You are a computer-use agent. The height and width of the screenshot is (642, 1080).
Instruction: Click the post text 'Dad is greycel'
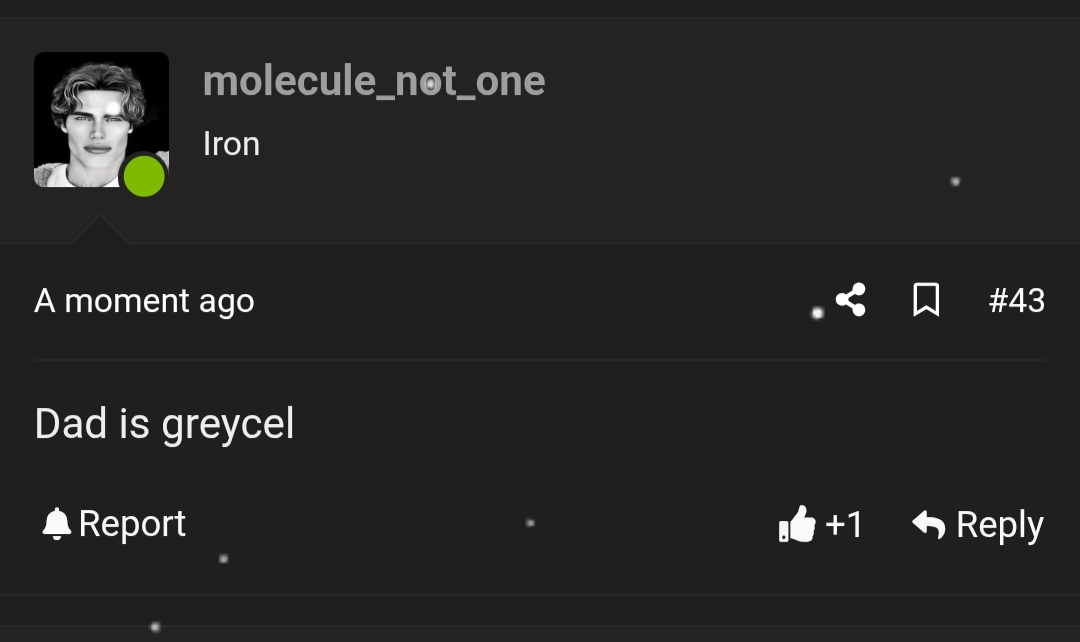(164, 424)
